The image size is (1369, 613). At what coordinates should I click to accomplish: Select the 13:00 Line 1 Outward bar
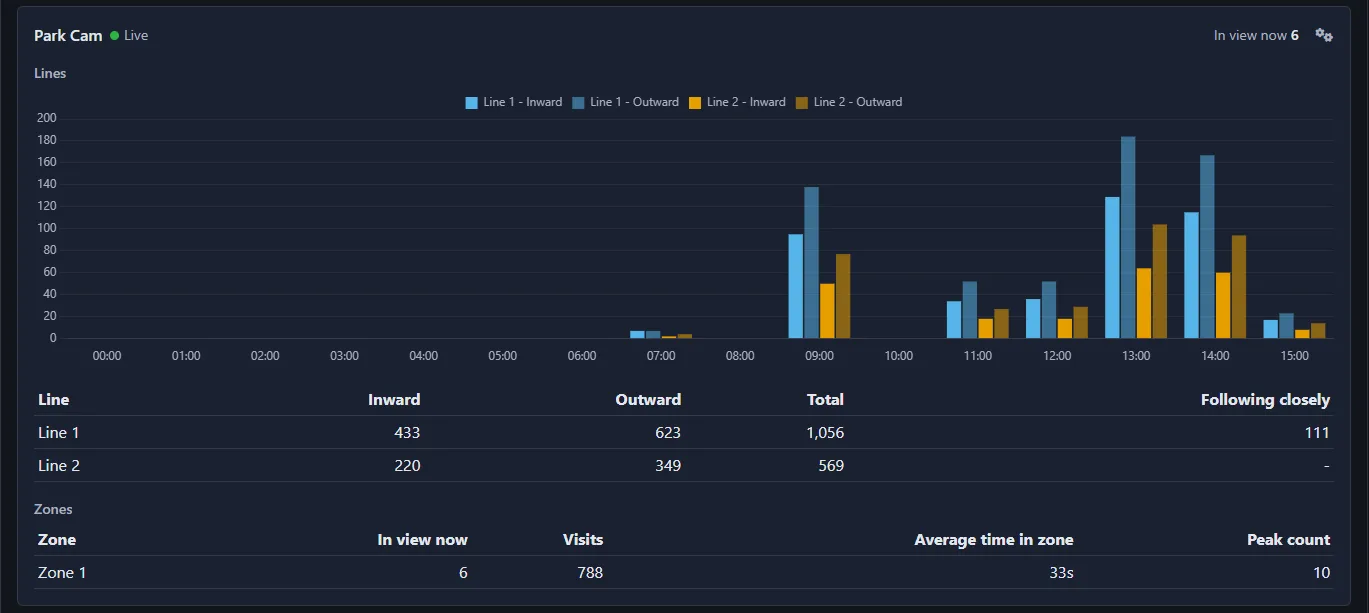[1128, 238]
